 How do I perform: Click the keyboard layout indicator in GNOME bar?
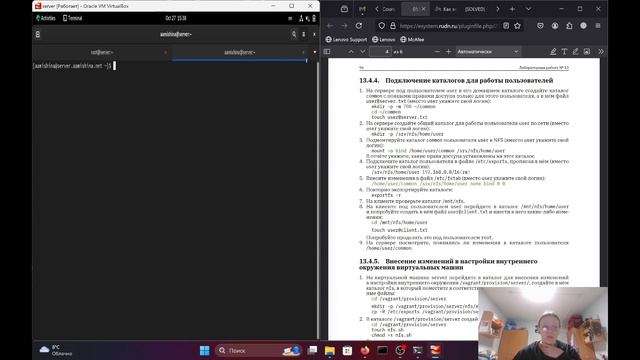coord(290,18)
